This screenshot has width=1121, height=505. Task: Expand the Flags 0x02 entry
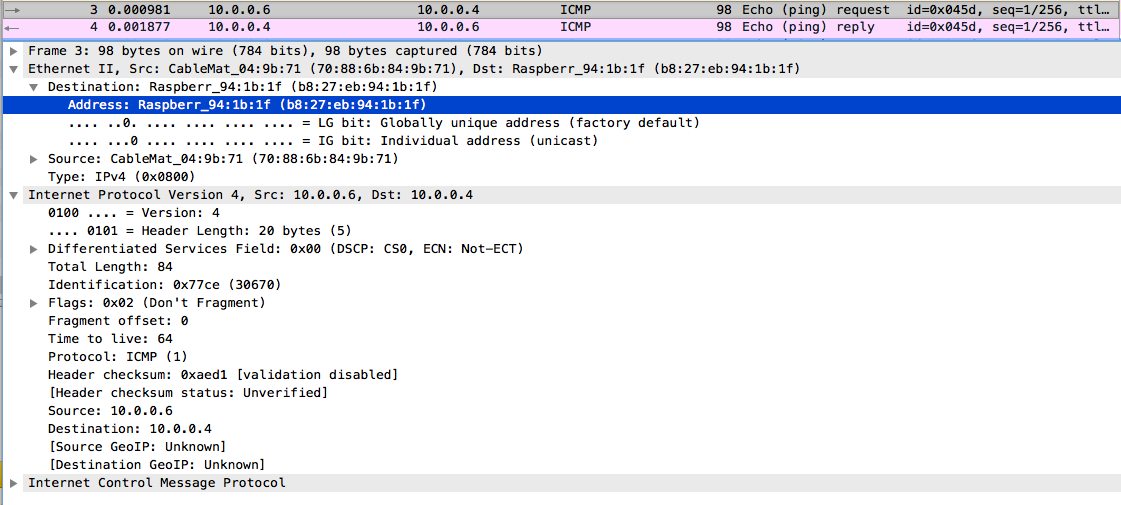tap(35, 303)
